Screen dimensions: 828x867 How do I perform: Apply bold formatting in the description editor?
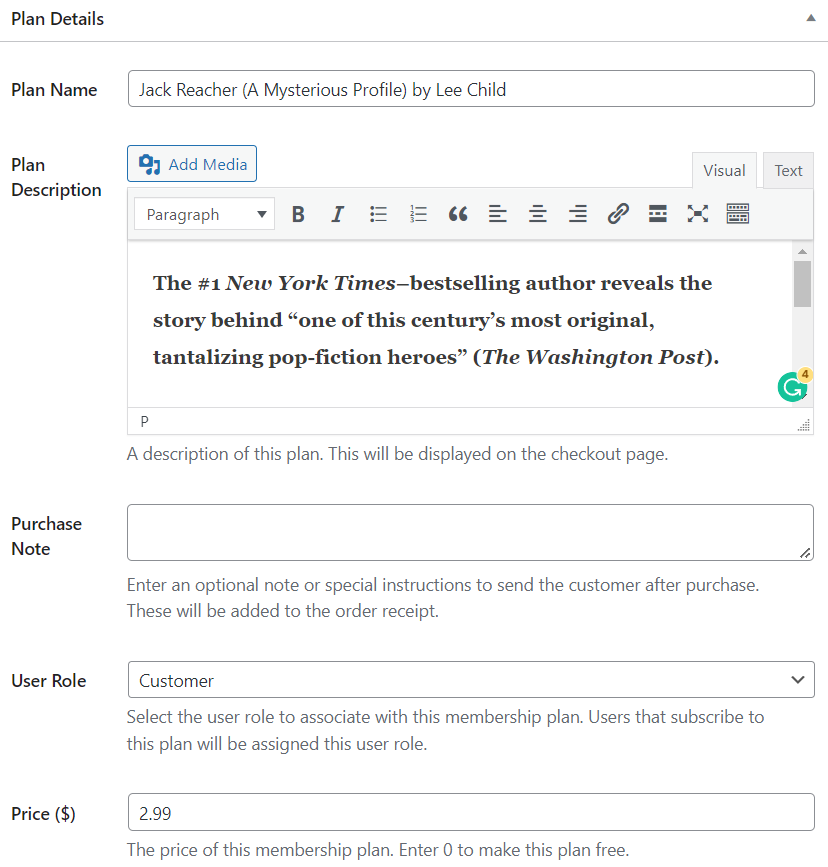click(x=298, y=214)
